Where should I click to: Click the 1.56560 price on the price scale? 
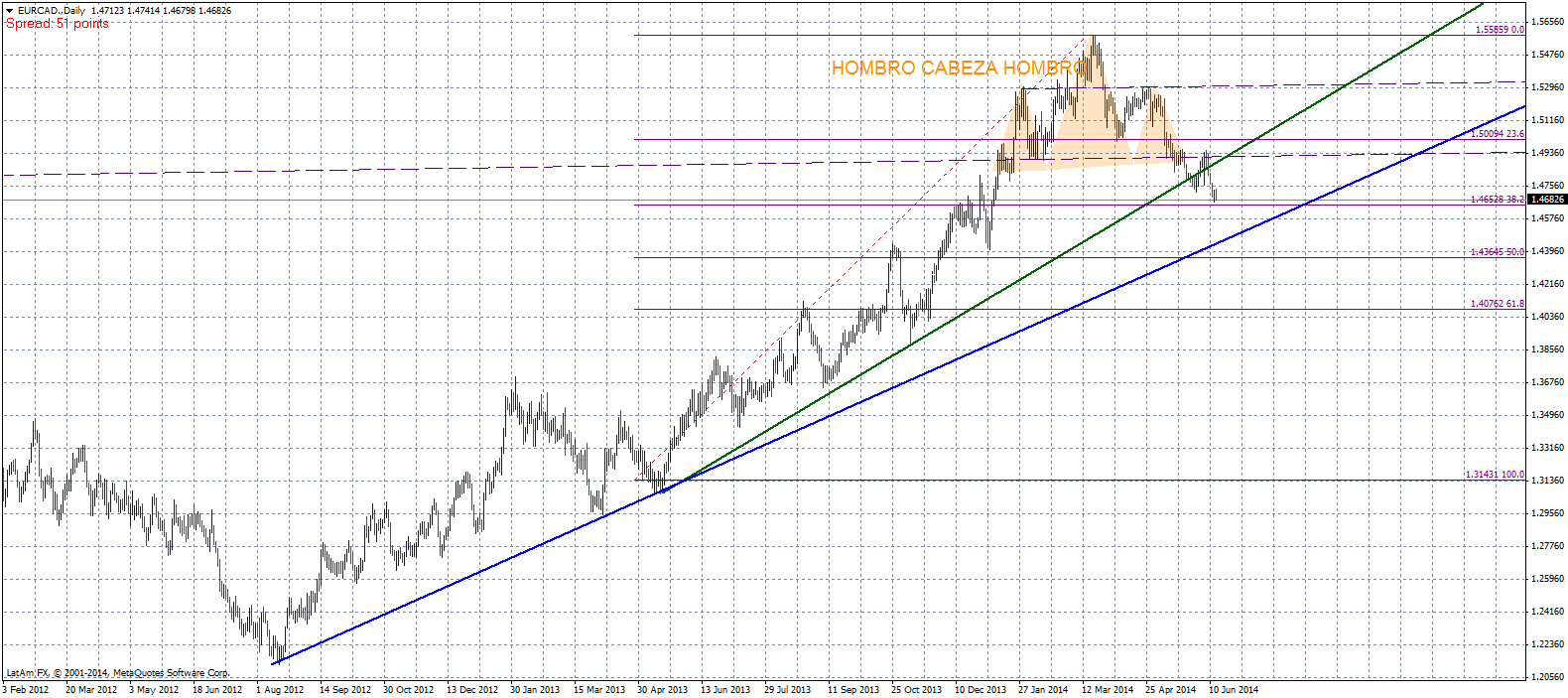(x=1548, y=22)
